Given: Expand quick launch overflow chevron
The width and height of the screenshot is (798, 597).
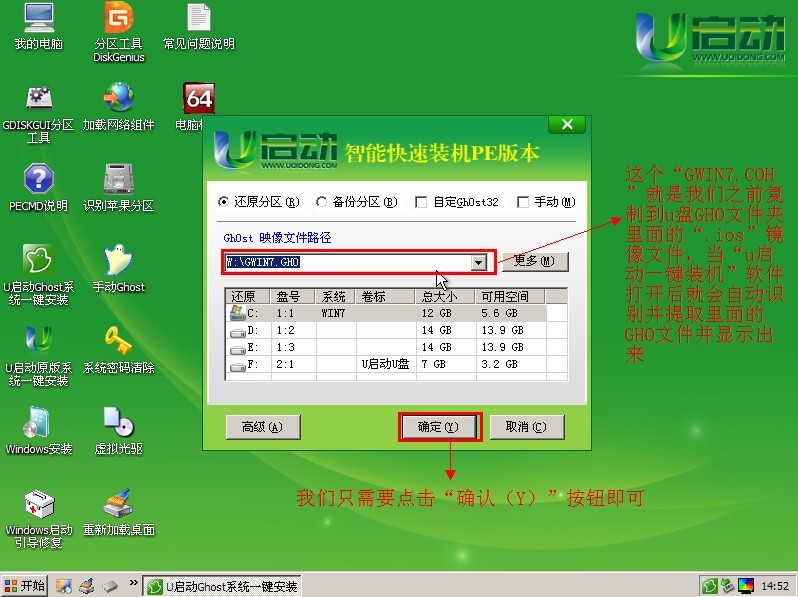Looking at the screenshot, I should tap(133, 583).
